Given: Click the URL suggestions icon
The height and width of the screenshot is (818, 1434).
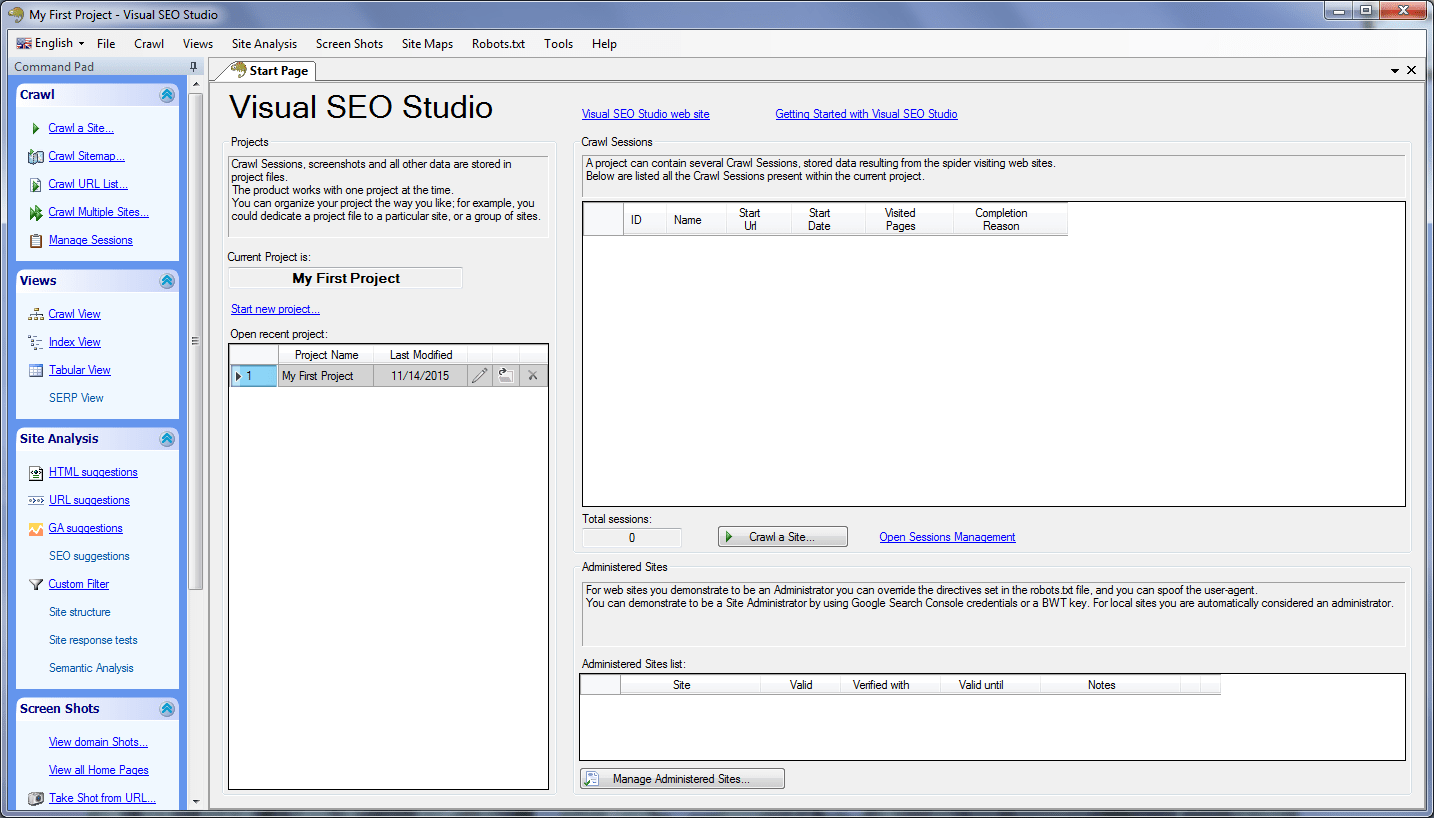Looking at the screenshot, I should click(x=36, y=500).
